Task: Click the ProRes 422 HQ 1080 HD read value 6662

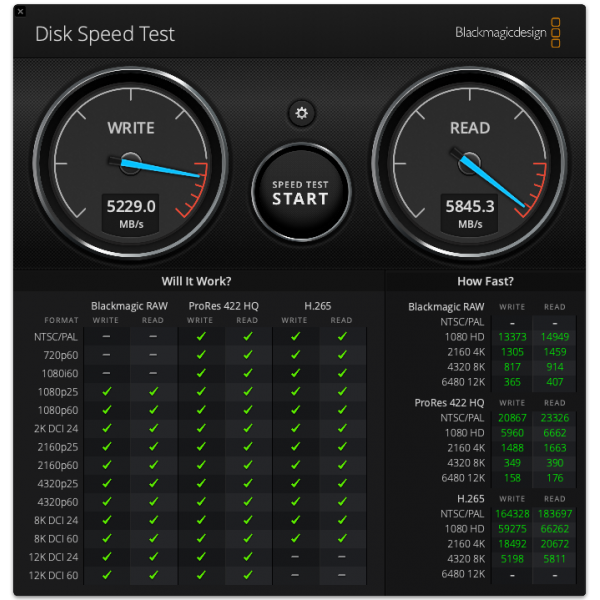Action: [554, 434]
